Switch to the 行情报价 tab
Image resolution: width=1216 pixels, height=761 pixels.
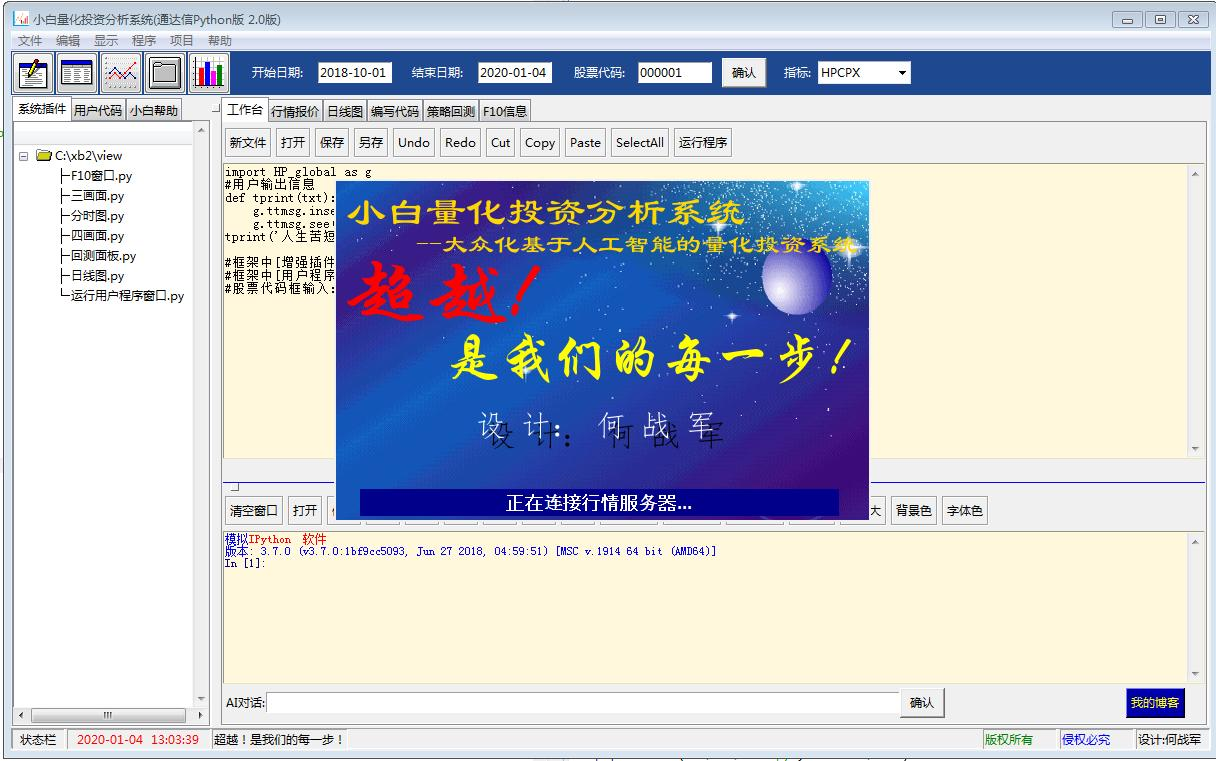click(x=293, y=111)
